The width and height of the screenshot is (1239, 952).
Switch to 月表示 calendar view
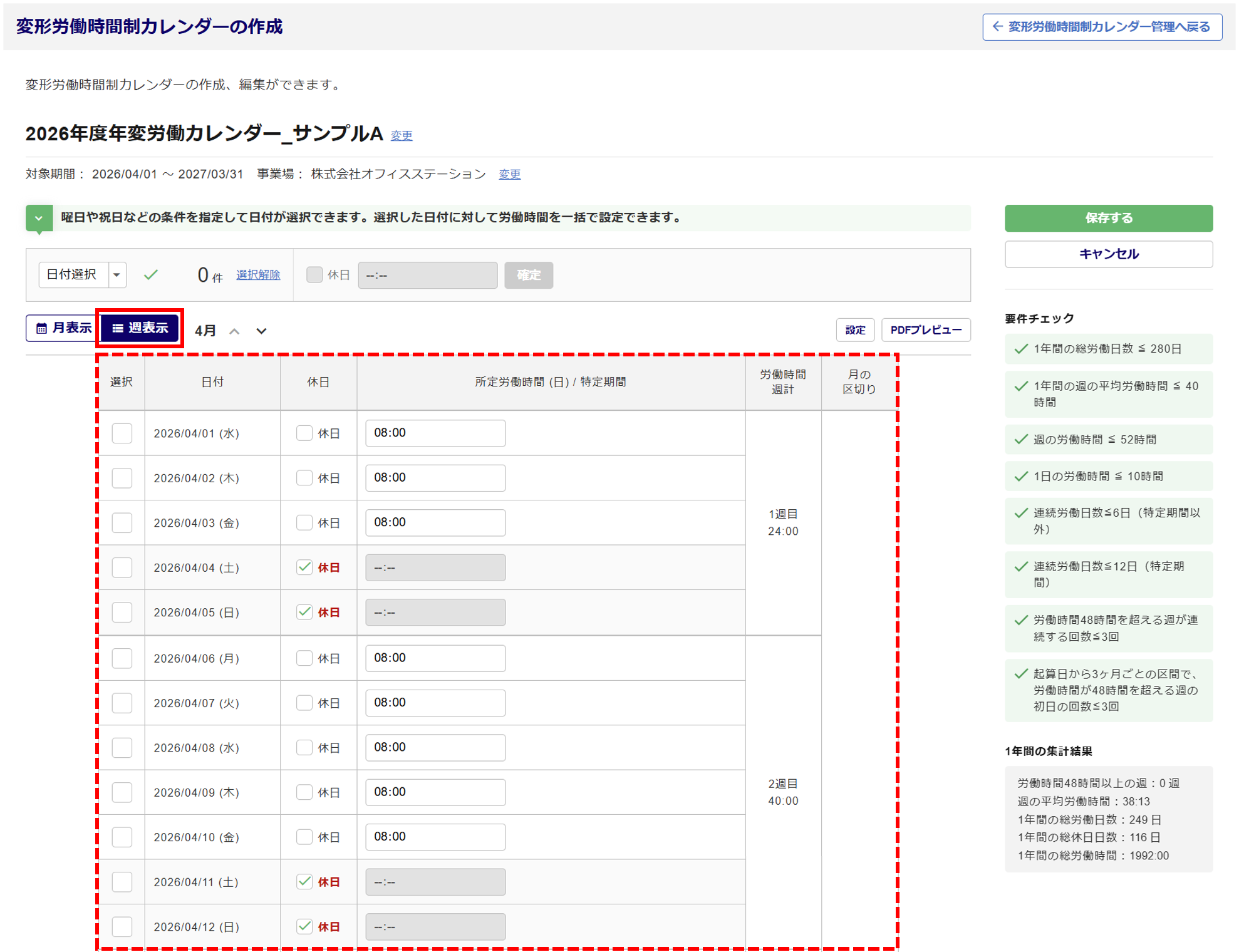pyautogui.click(x=63, y=328)
